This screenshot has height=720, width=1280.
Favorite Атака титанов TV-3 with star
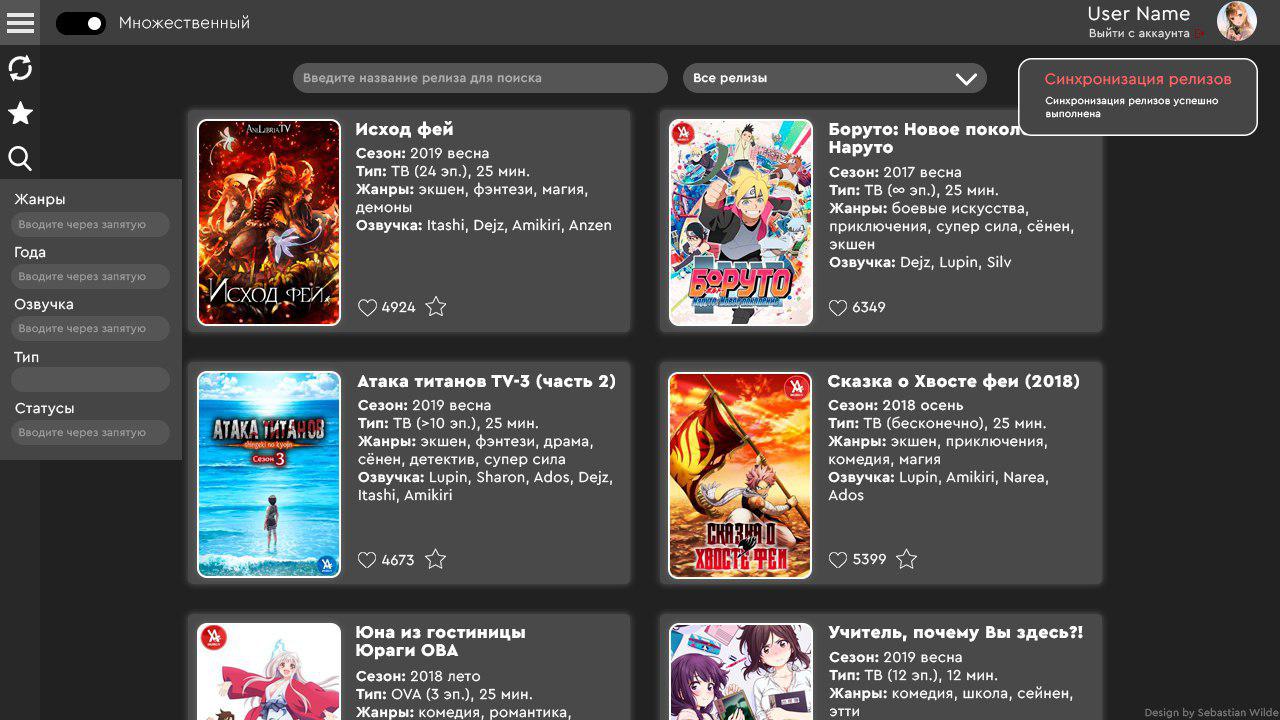tap(435, 559)
